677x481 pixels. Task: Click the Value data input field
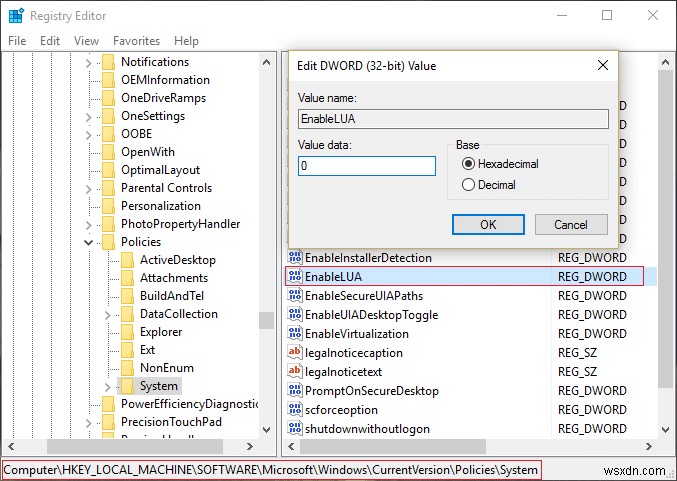click(x=367, y=166)
